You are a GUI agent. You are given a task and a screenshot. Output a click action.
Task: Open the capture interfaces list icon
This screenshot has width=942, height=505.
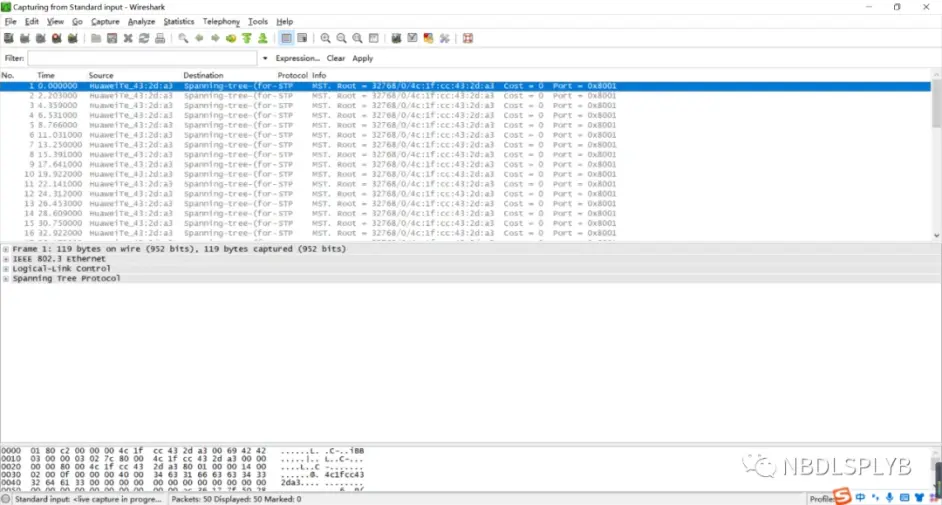[x=9, y=38]
